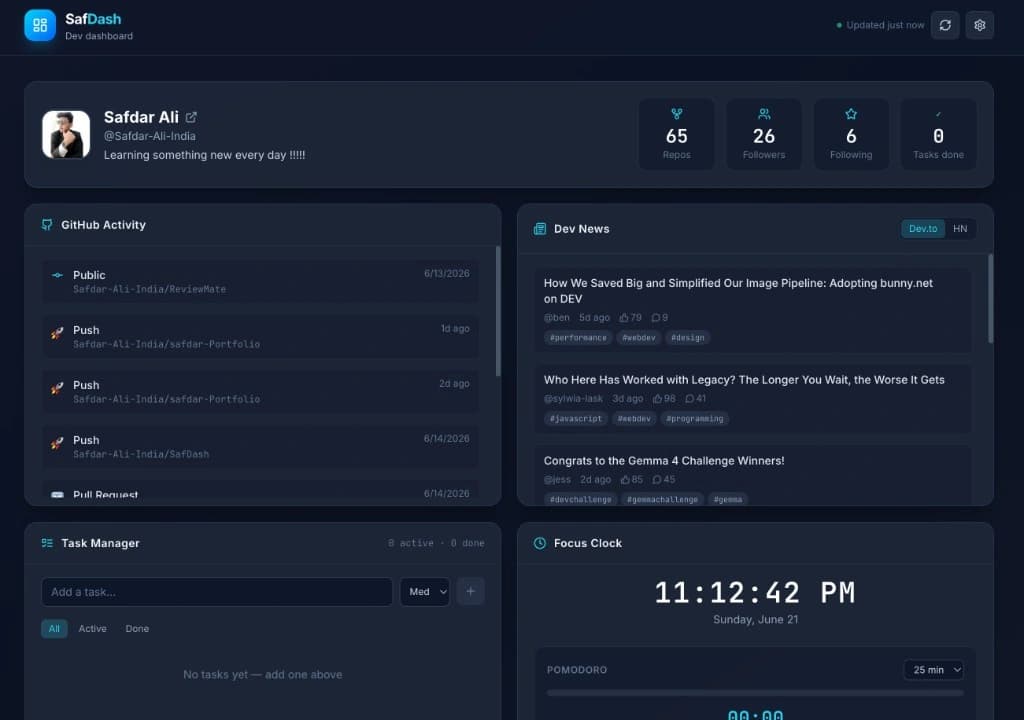This screenshot has height=720, width=1024.
Task: Click the Focus Clock icon
Action: (x=539, y=543)
